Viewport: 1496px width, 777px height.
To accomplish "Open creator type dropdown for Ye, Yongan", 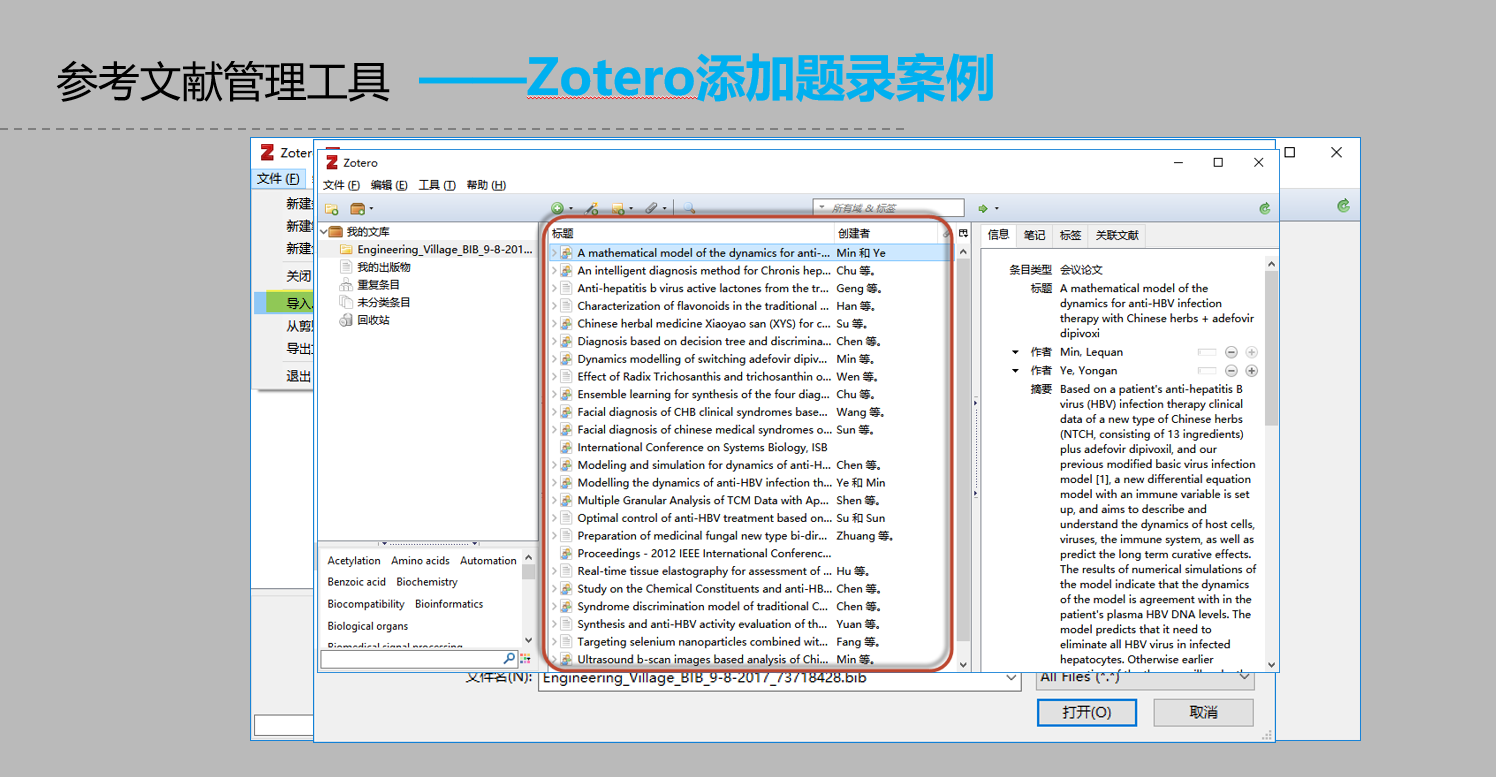I will 1016,371.
